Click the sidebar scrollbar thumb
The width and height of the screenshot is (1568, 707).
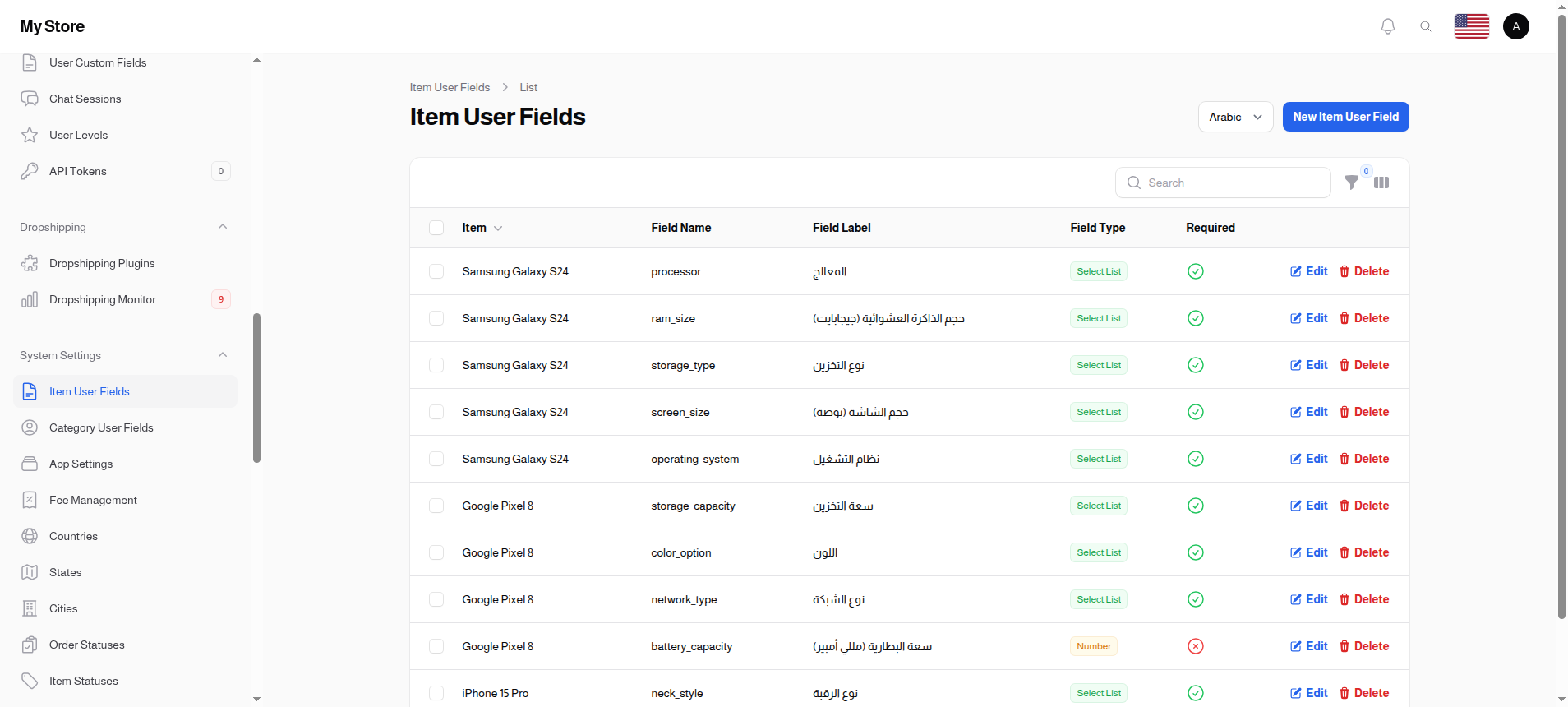pos(256,388)
